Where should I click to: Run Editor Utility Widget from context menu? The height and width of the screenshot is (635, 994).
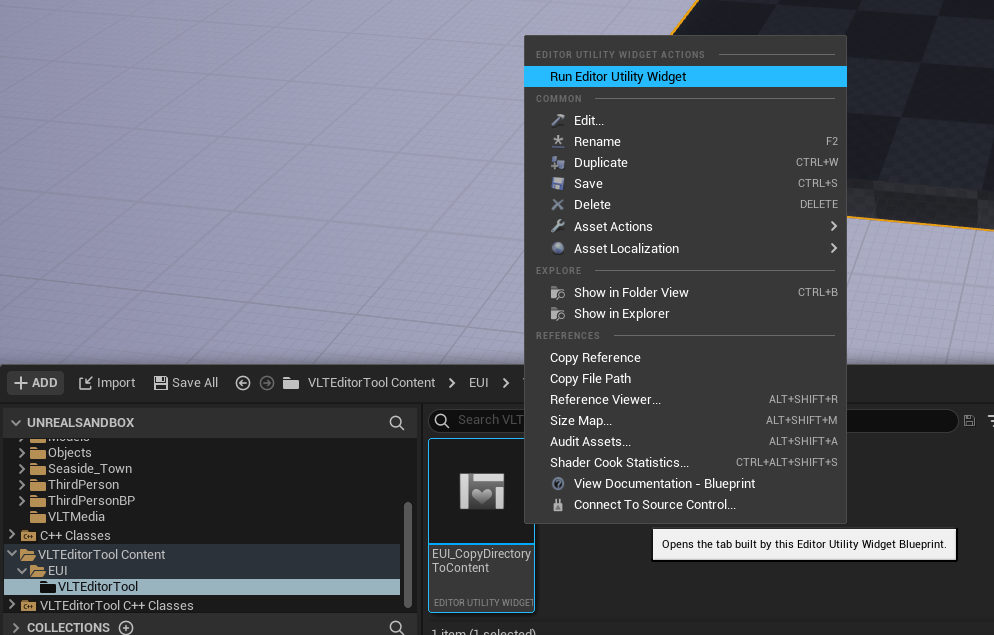(685, 77)
